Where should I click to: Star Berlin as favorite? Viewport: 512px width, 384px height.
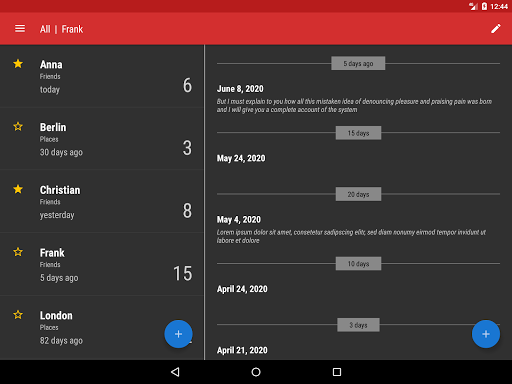click(x=18, y=126)
